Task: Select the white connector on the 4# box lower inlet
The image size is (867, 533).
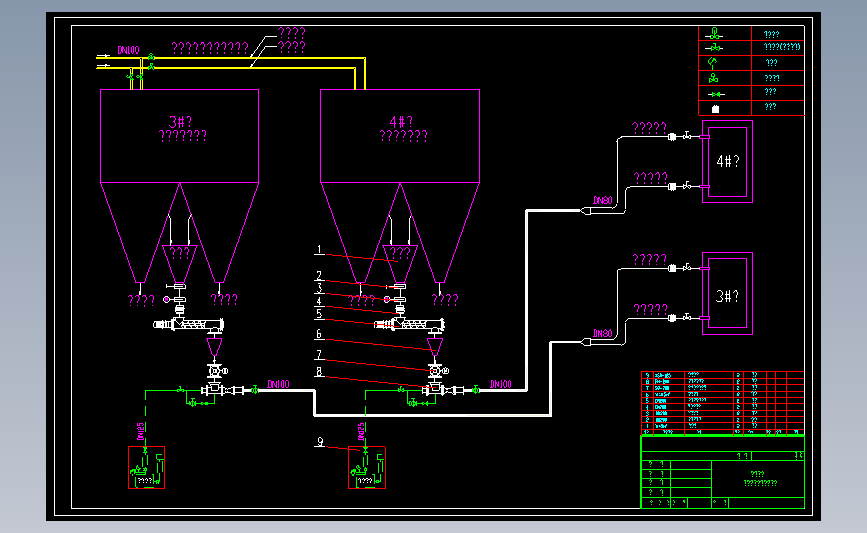Action: [x=672, y=187]
